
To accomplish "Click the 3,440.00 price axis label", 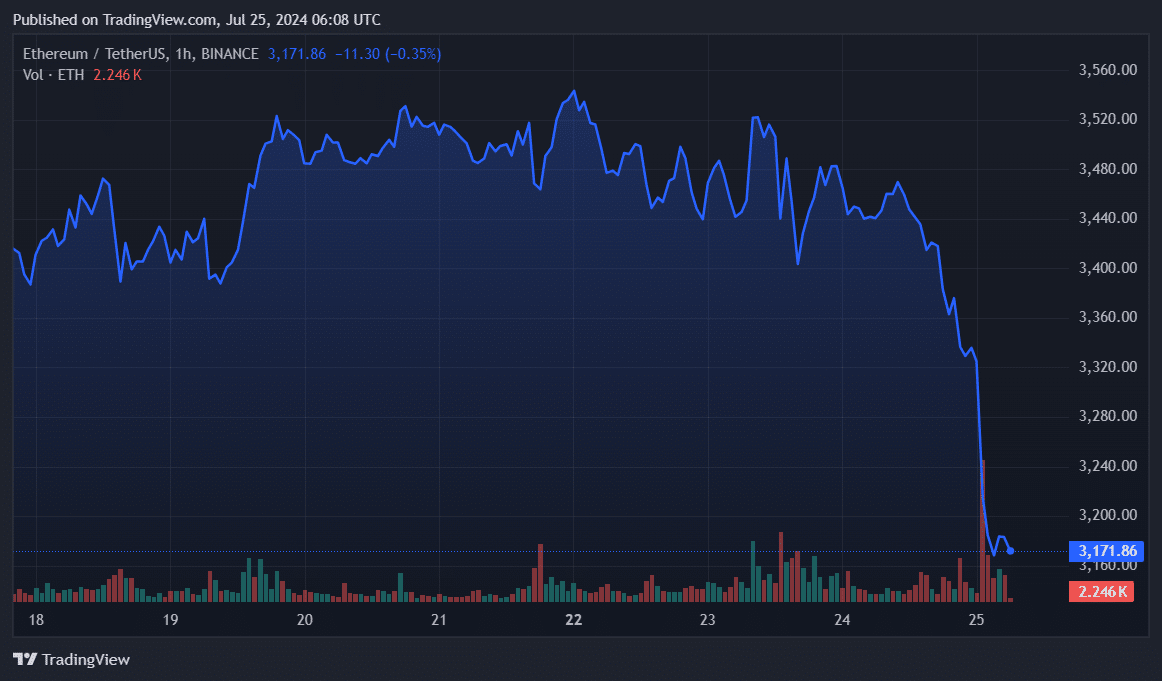I will click(x=1107, y=218).
